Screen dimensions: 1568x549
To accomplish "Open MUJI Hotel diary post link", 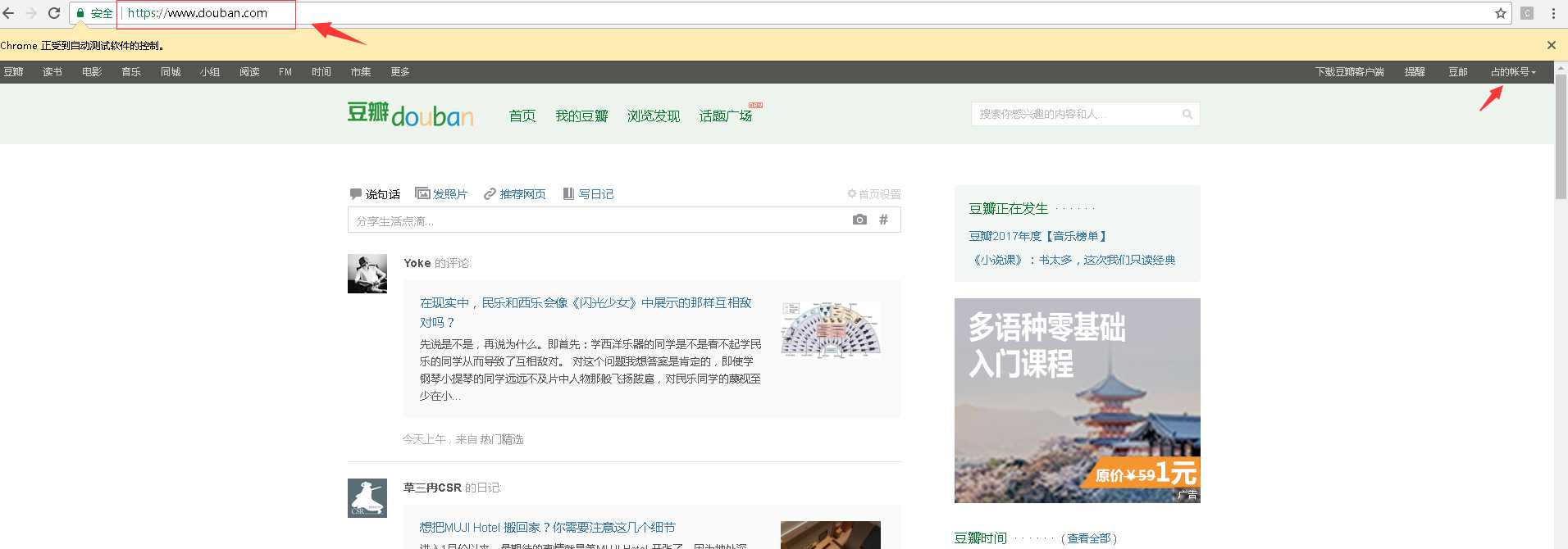I will click(547, 527).
